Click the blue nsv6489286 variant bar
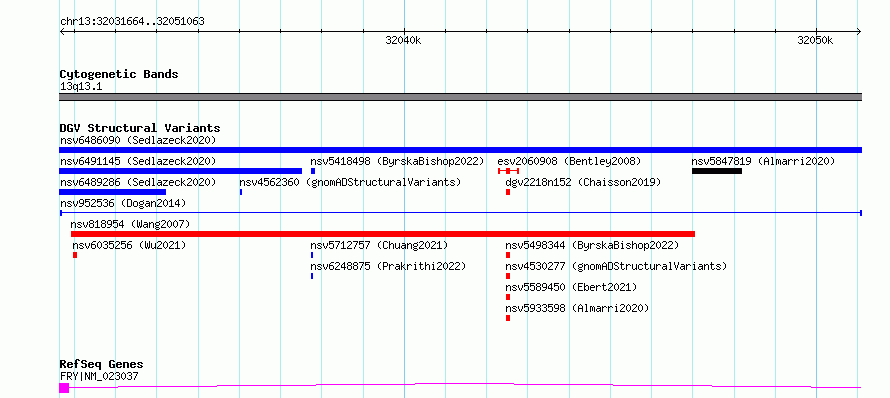This screenshot has height=398, width=890. tap(112, 192)
